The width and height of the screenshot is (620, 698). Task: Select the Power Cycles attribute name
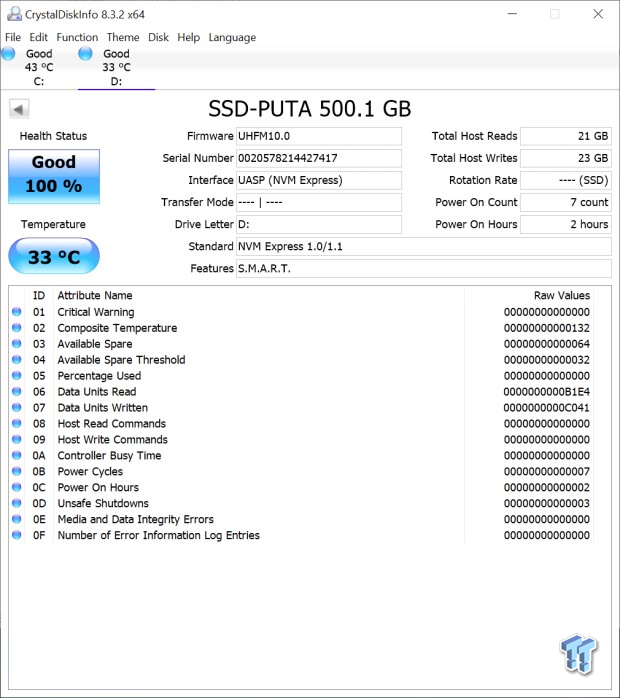pyautogui.click(x=90, y=471)
